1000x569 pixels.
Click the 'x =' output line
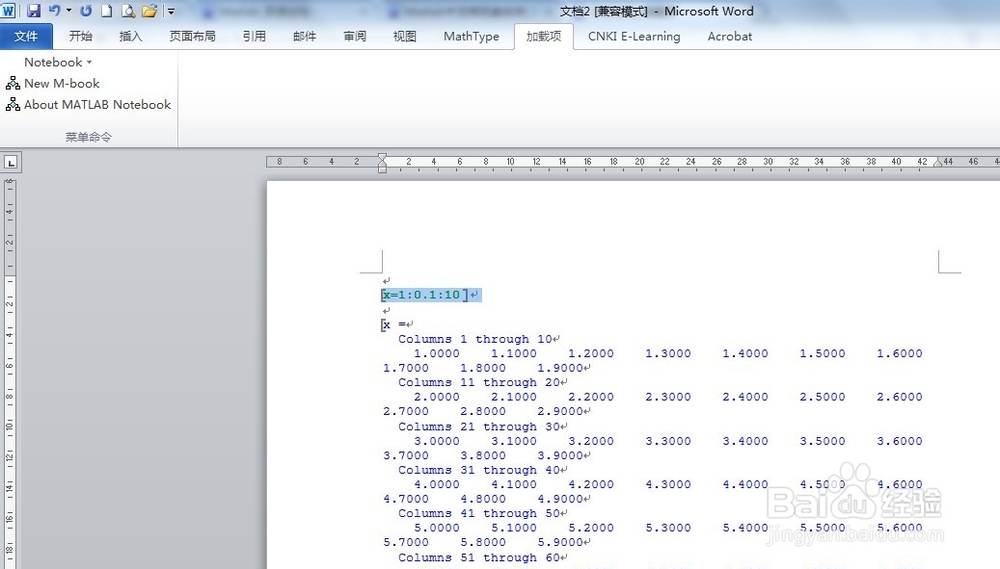click(x=397, y=324)
